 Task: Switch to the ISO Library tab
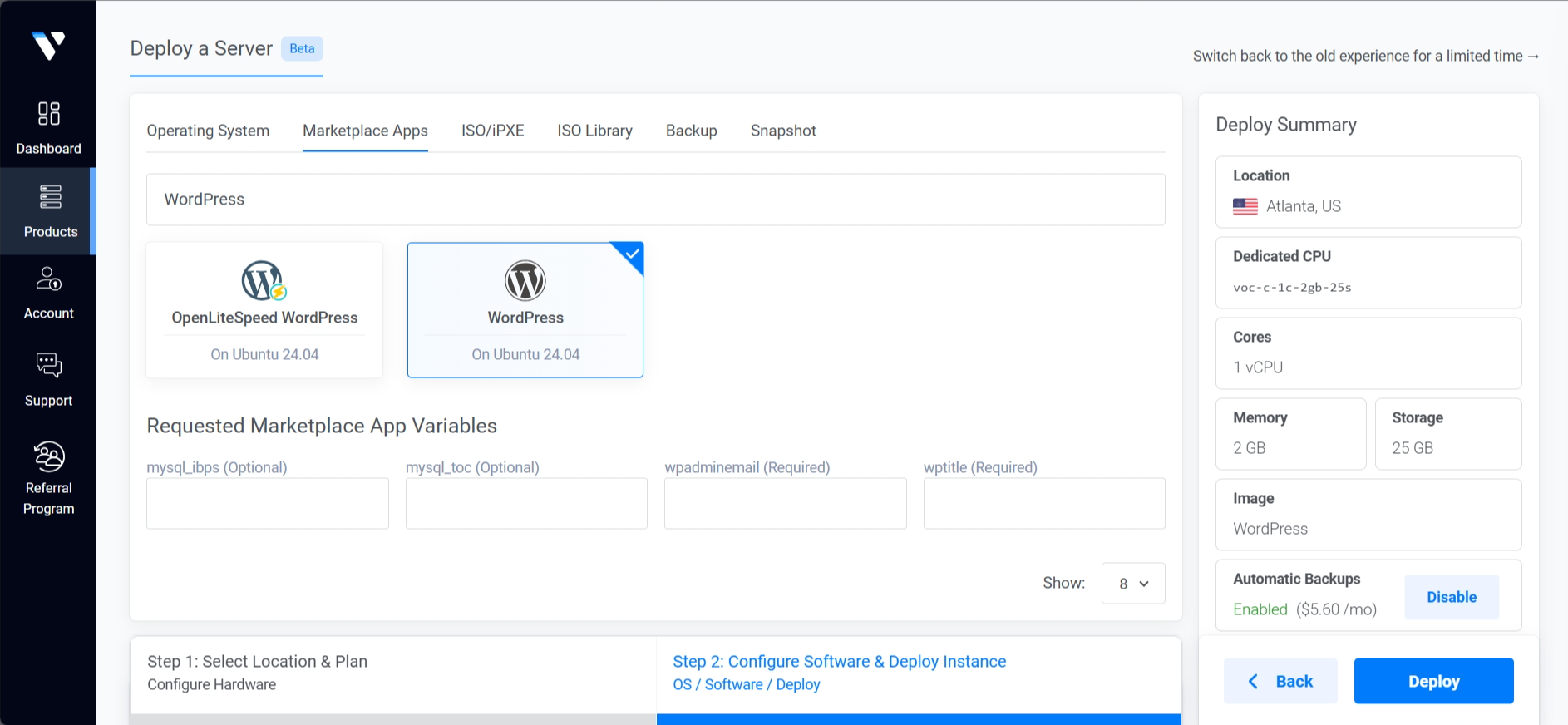click(594, 131)
